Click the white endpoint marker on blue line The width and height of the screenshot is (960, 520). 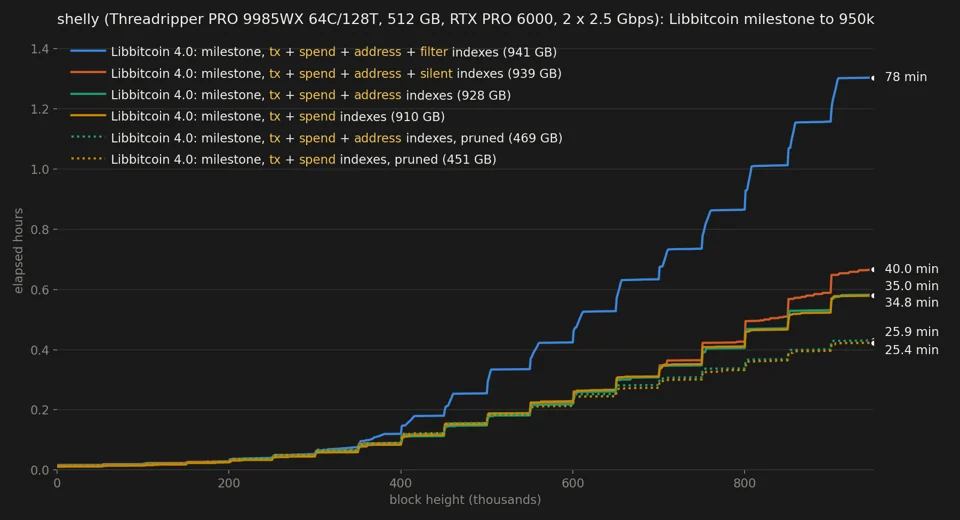pyautogui.click(x=873, y=78)
